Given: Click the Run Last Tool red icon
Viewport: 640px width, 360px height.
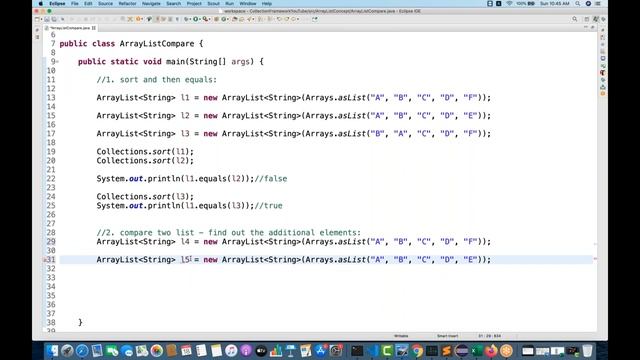Looking at the screenshot, I should click(x=205, y=19).
